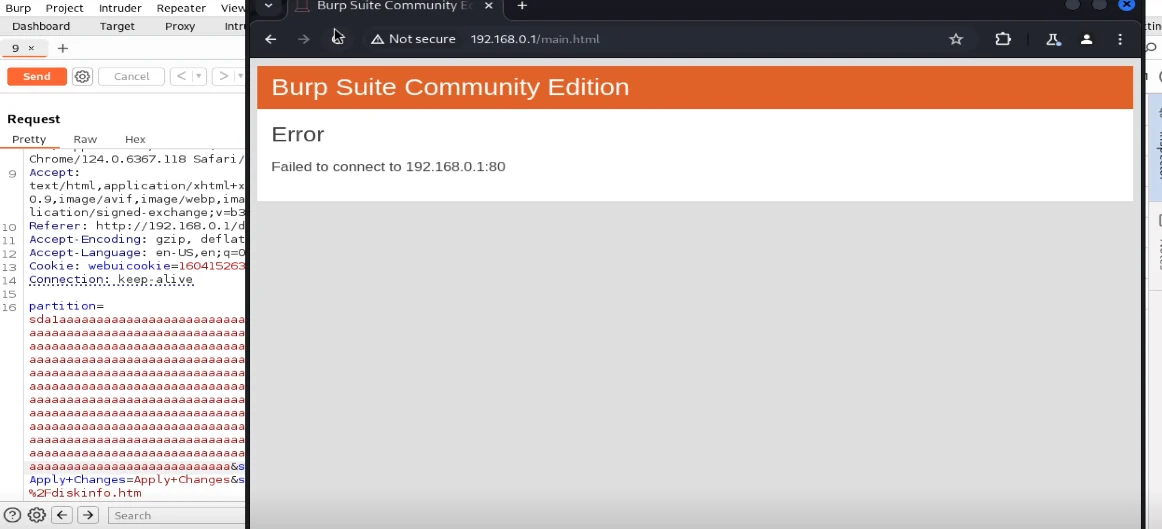The height and width of the screenshot is (529, 1162).
Task: Click the address bar showing 192.168.0.1/main.html
Action: [x=534, y=39]
